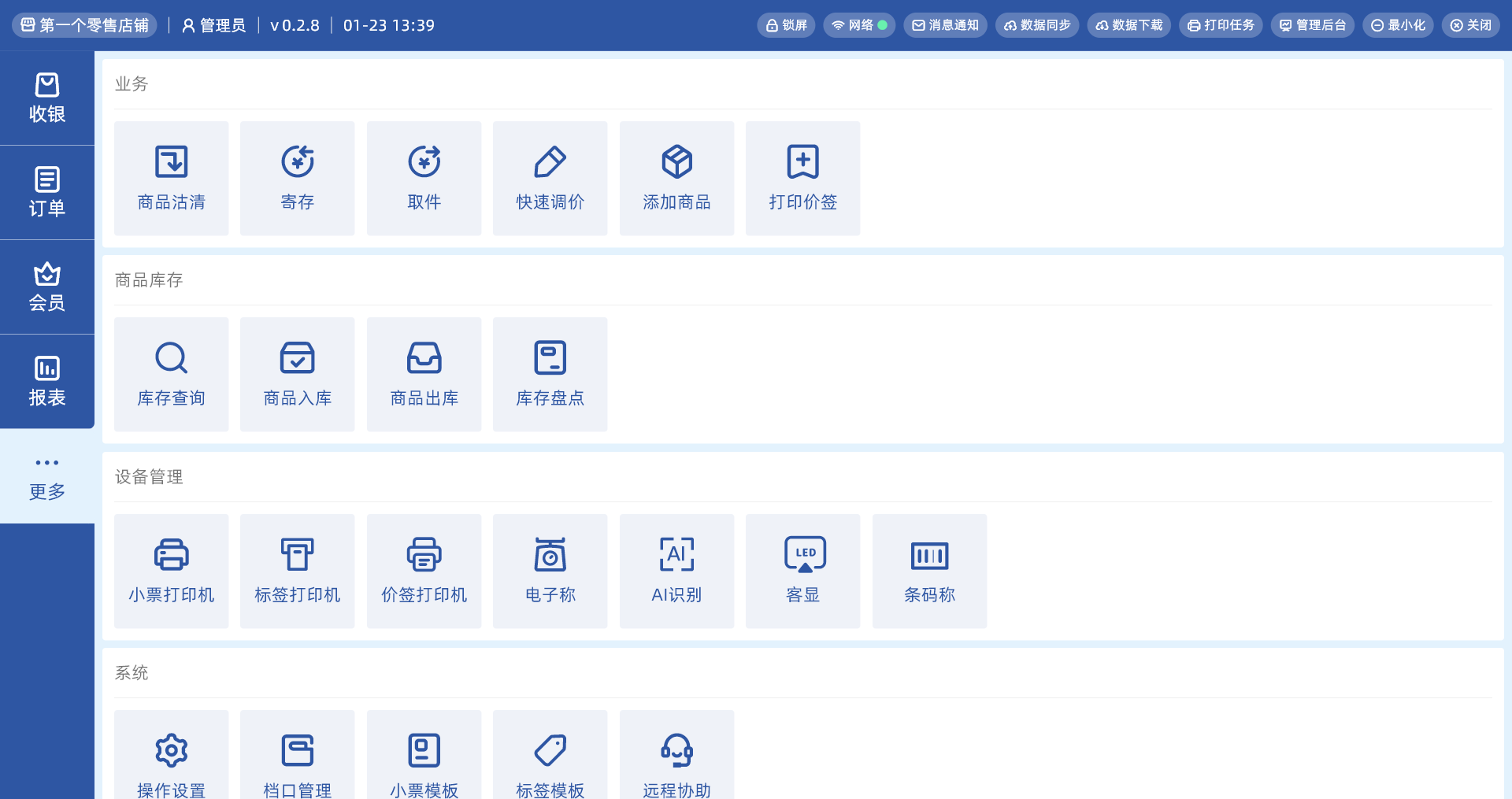Open 添加商品 box icon
Screen dimensions: 1512x799
(676, 162)
